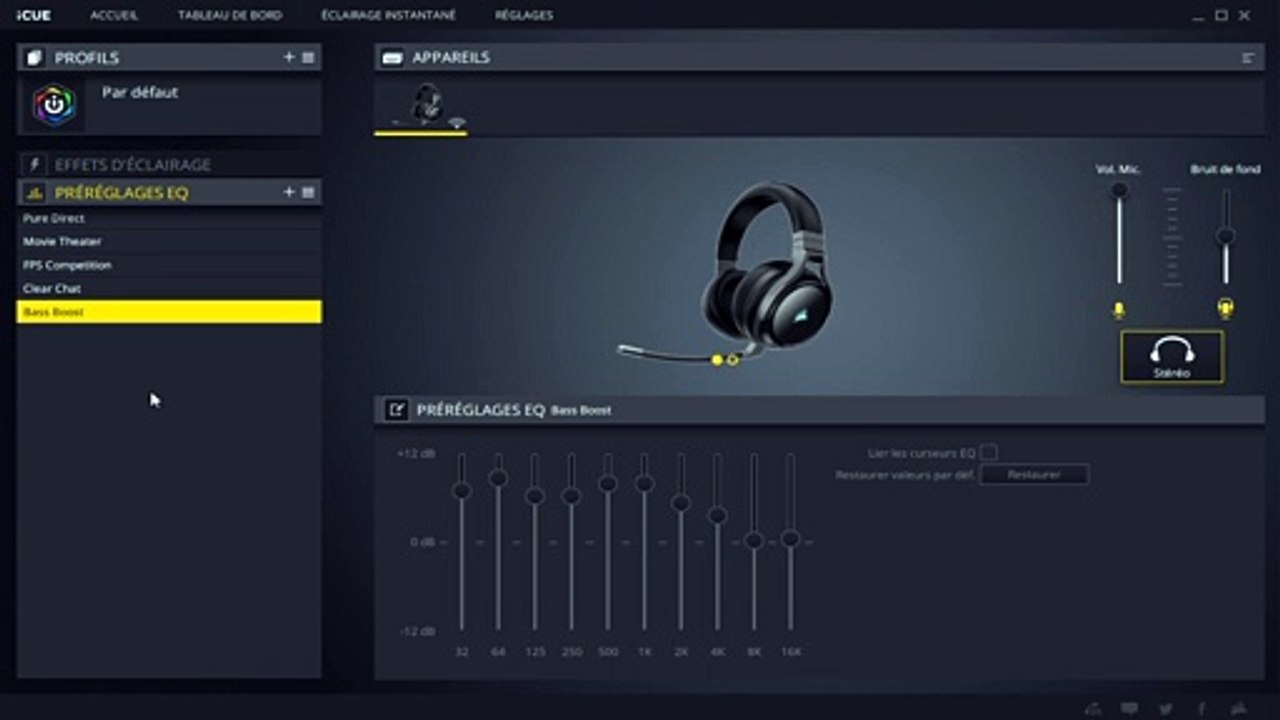Image resolution: width=1280 pixels, height=720 pixels.
Task: Click the chat bubble icon in status bar
Action: click(1129, 708)
